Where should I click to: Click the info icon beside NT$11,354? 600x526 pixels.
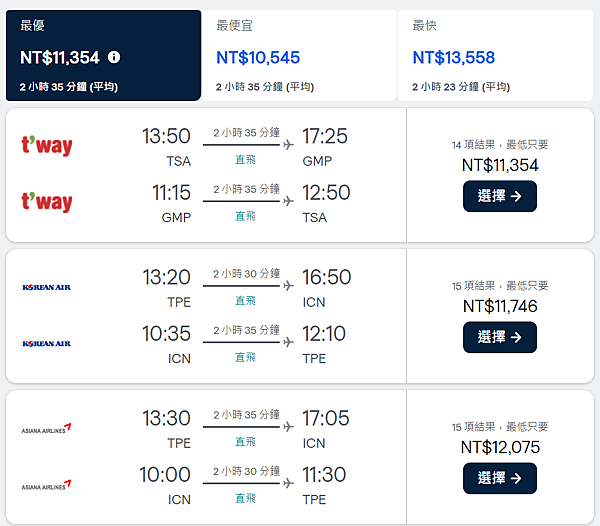114,58
